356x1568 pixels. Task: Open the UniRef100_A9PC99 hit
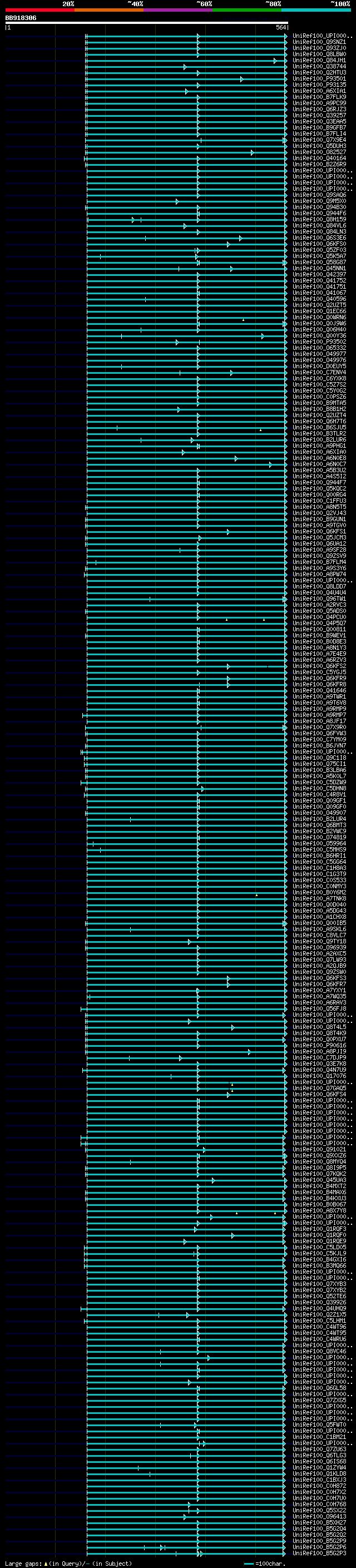319,103
